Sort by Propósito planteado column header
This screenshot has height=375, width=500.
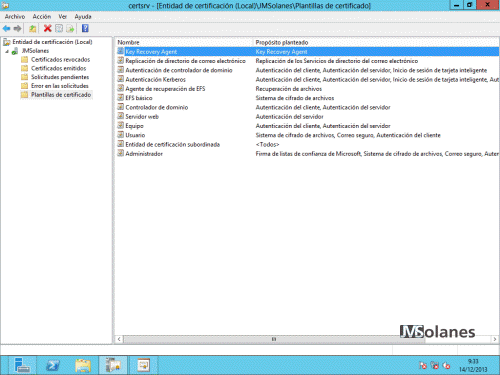click(x=376, y=42)
